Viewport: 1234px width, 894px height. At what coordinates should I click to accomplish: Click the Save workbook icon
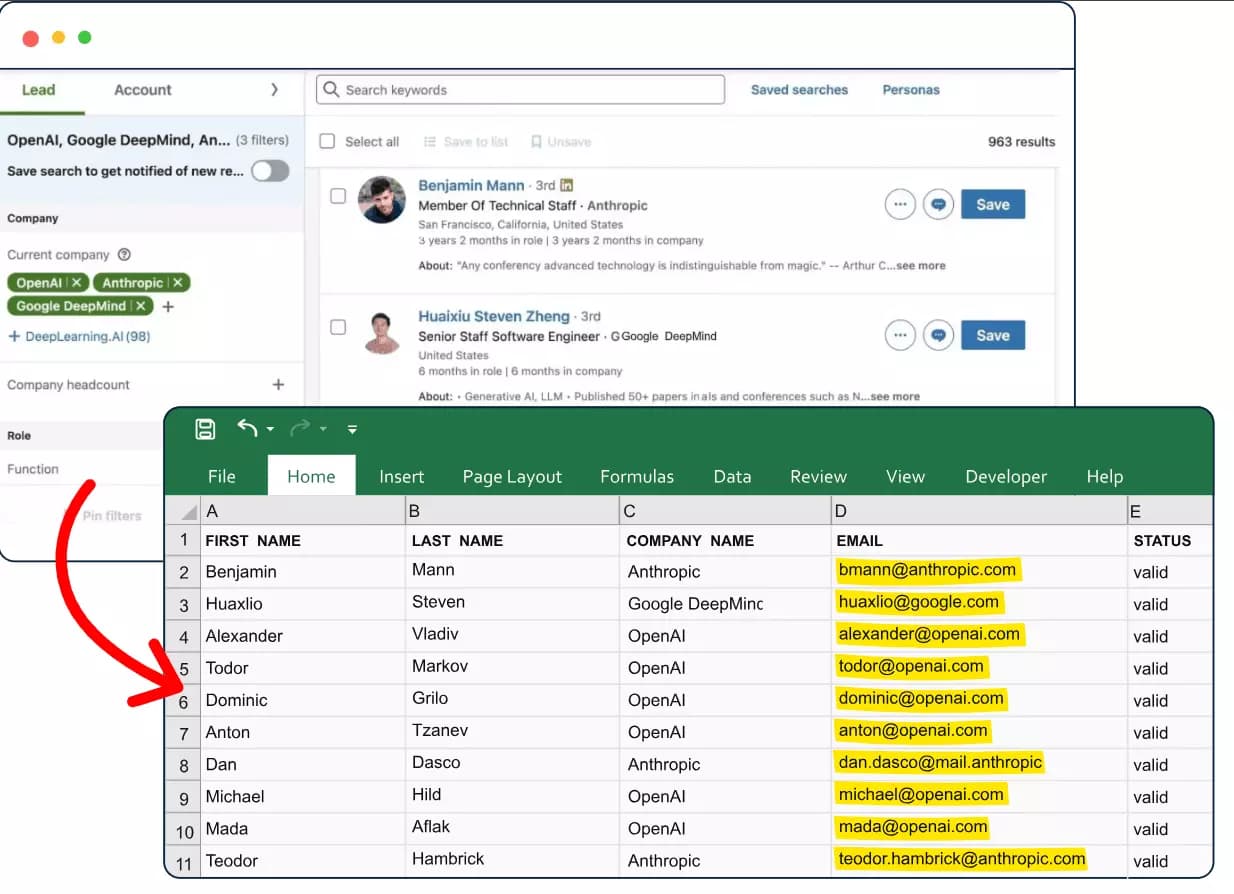205,428
